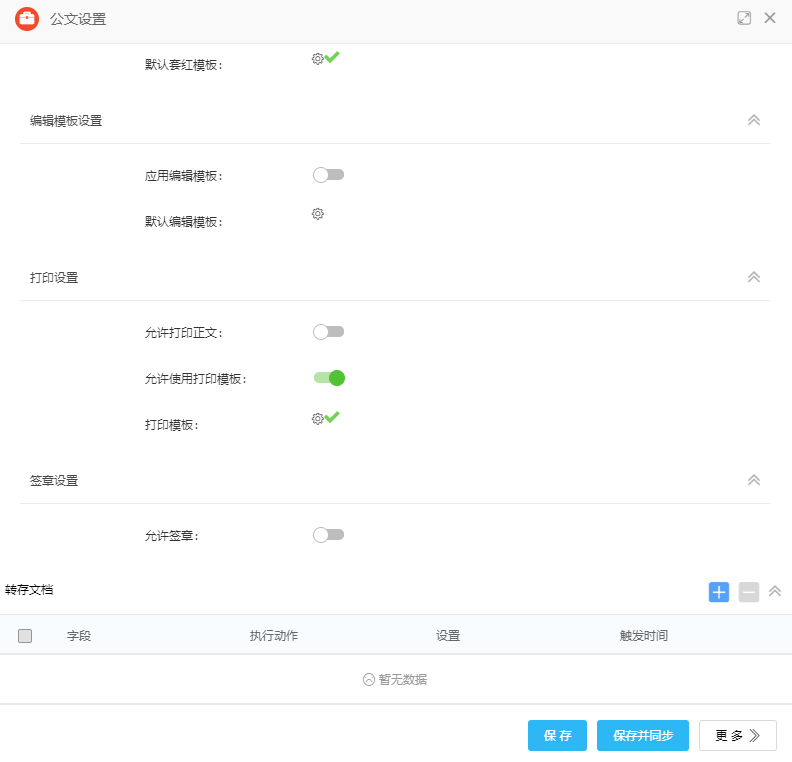792x762 pixels.
Task: Check the table header select-all checkbox
Action: click(25, 636)
